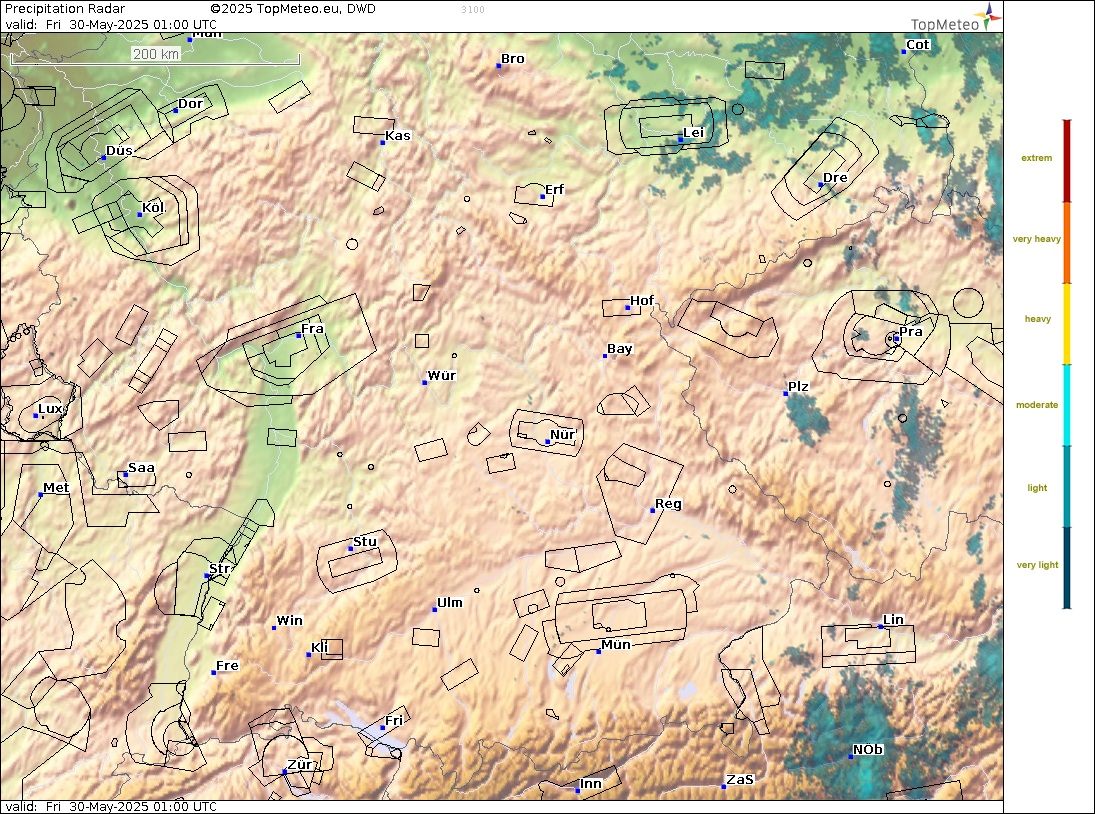Click the 'Zür' city label
1095x814 pixels.
(x=300, y=764)
